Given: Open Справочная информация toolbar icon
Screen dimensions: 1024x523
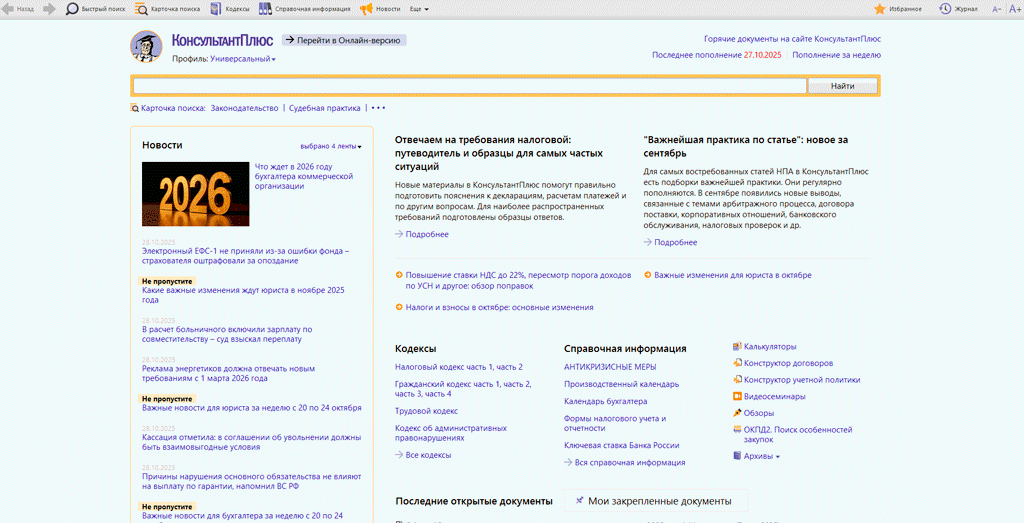Looking at the screenshot, I should click(x=265, y=9).
